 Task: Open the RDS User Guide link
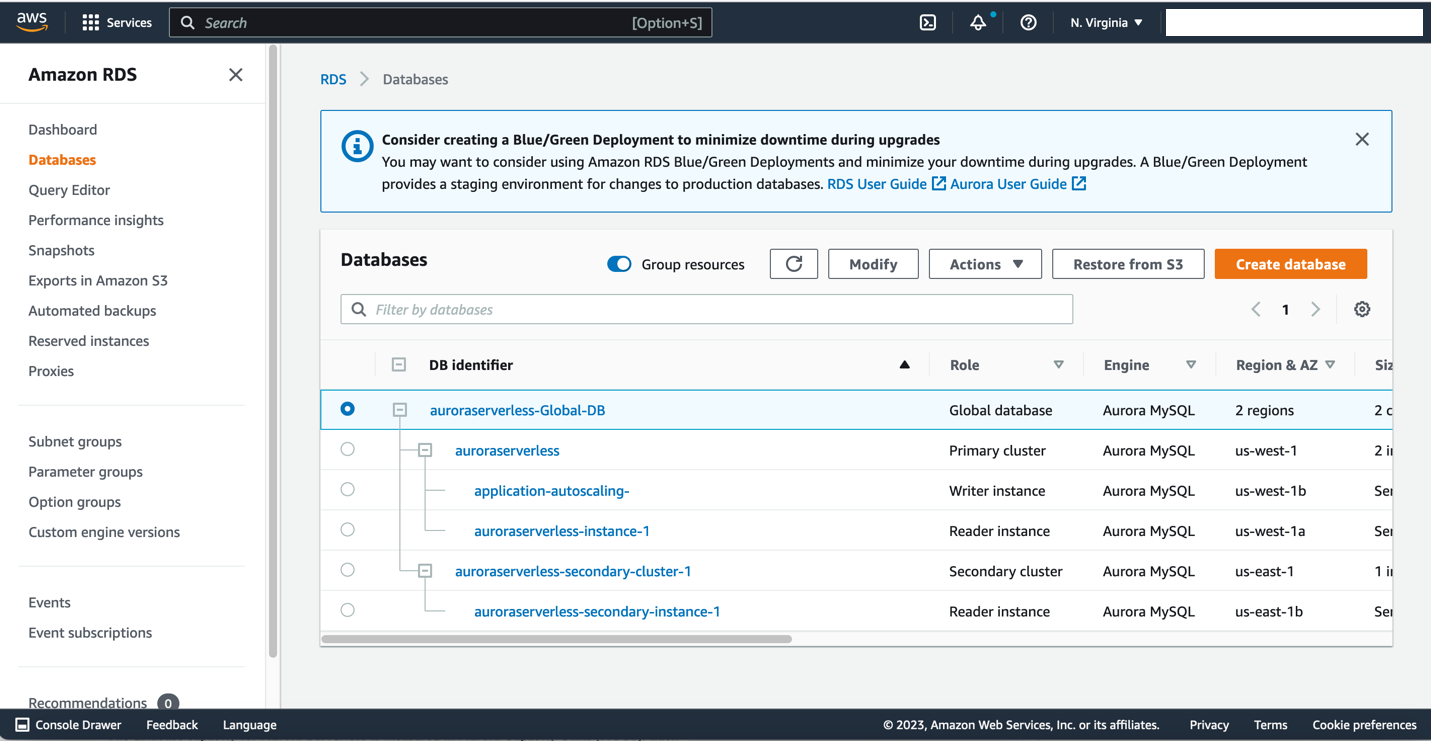tap(886, 184)
